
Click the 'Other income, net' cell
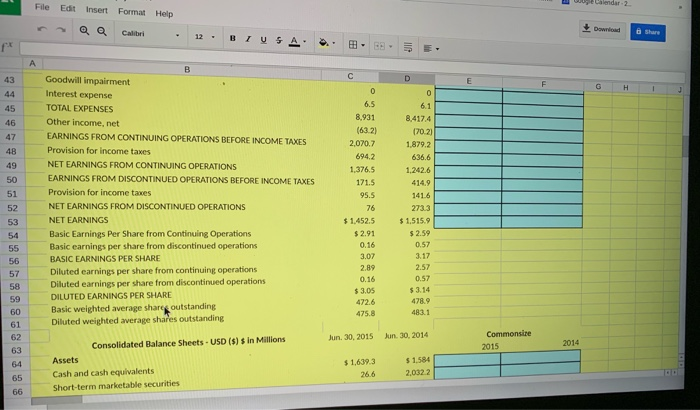coord(83,122)
